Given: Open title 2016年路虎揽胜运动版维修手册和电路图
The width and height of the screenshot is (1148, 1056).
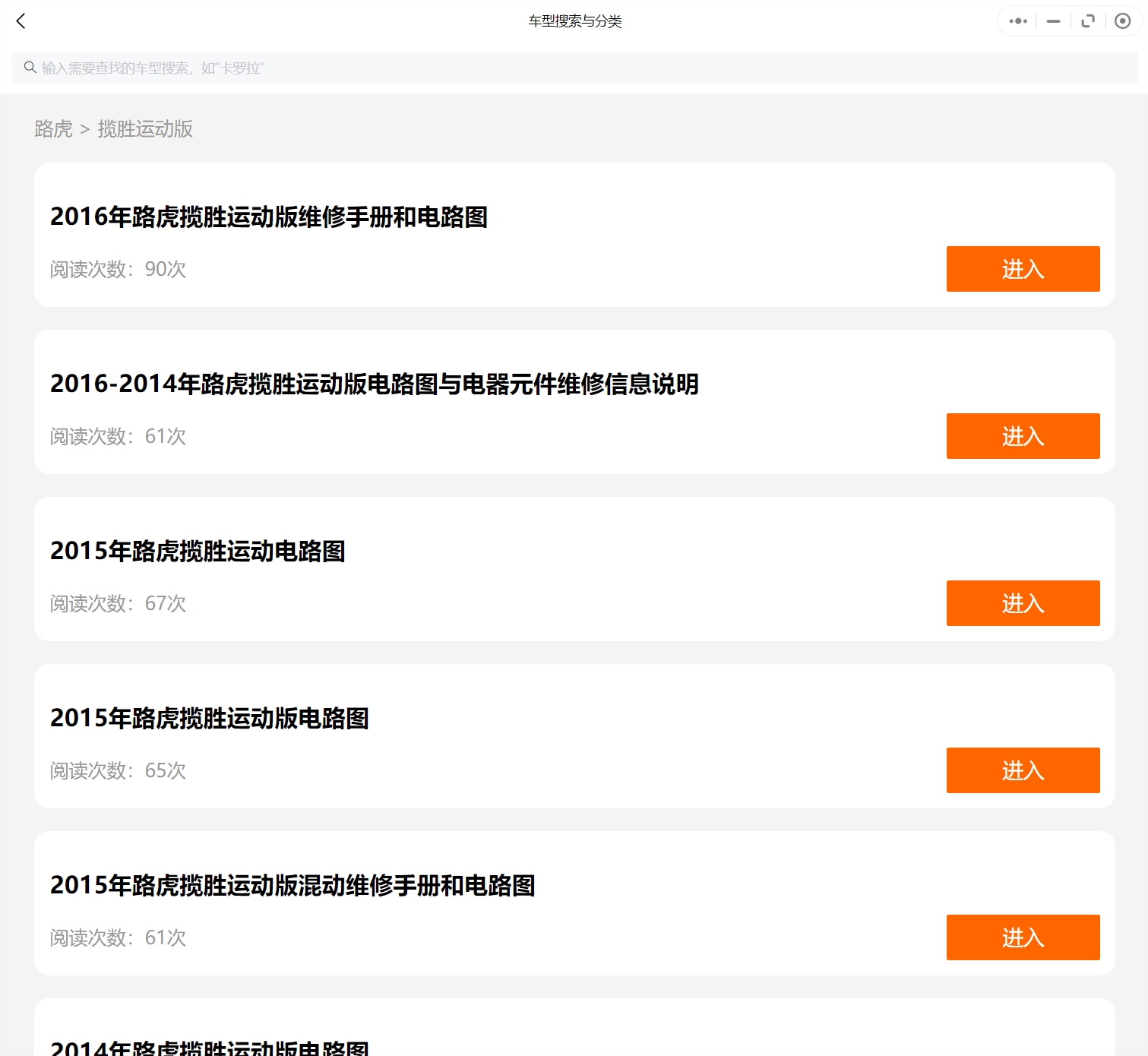Looking at the screenshot, I should tap(269, 217).
